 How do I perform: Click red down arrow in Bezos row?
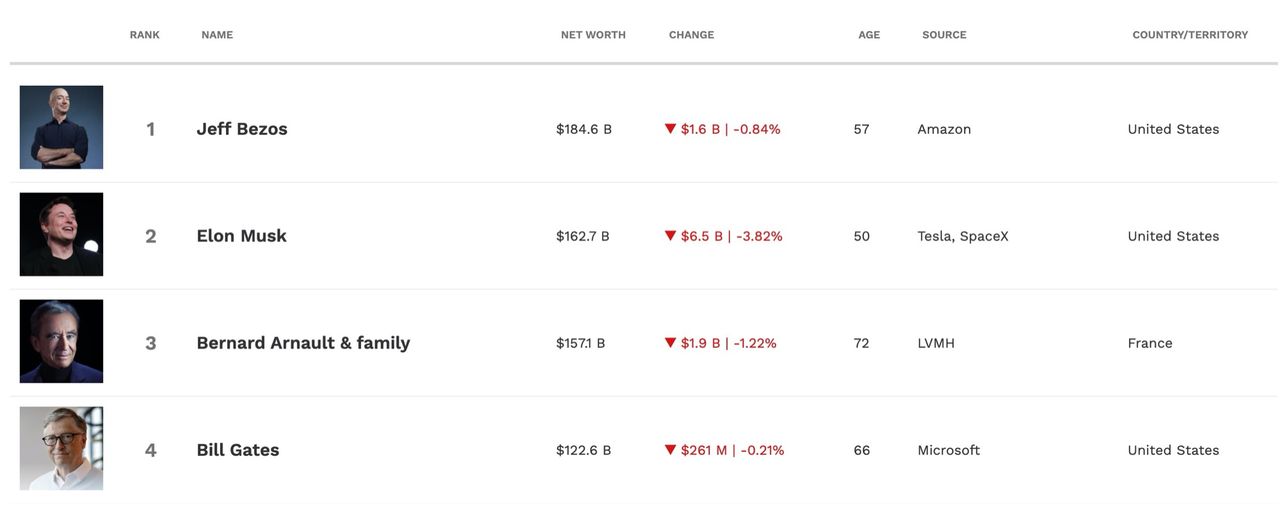671,129
